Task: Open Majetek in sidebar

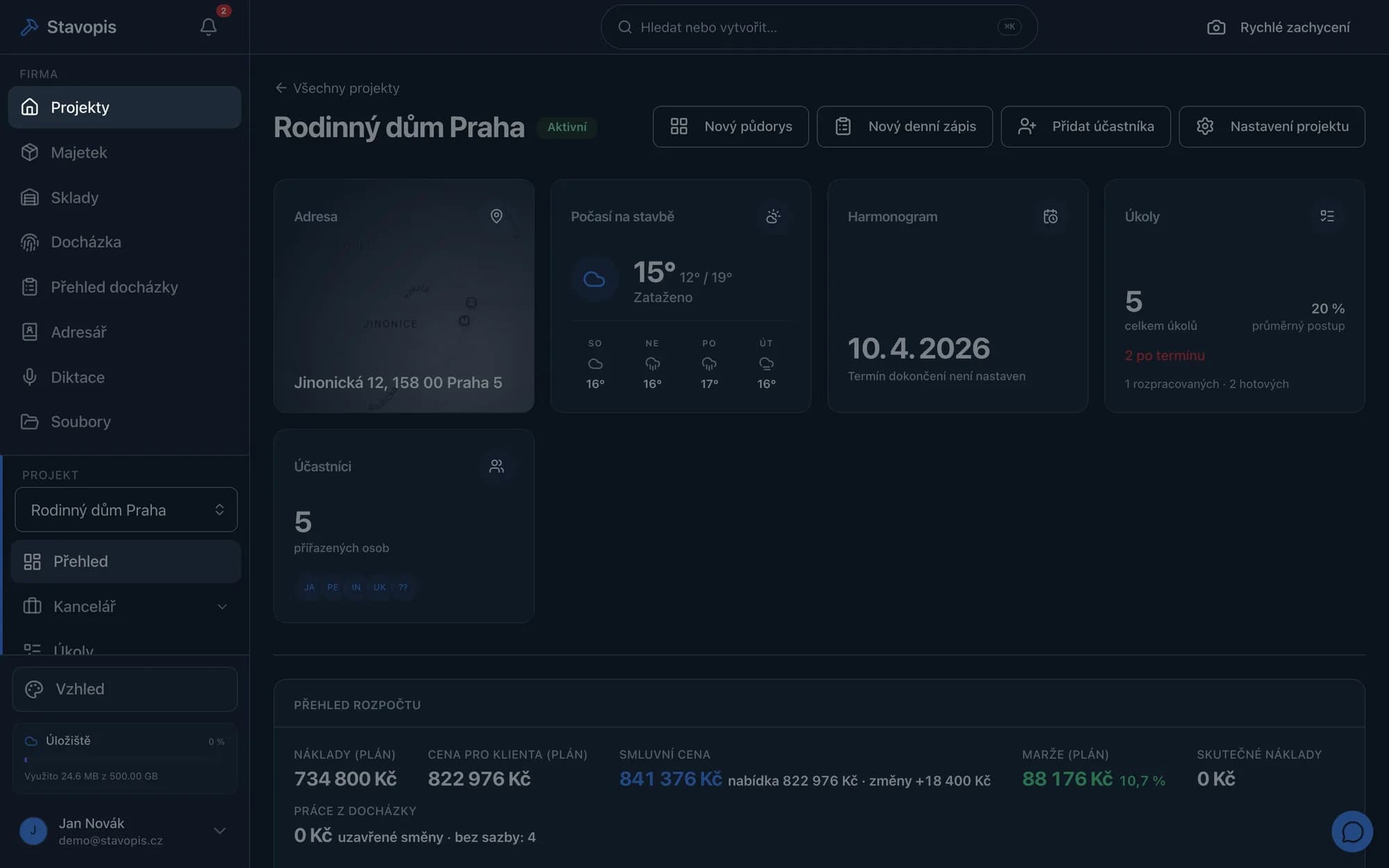Action: tap(124, 152)
